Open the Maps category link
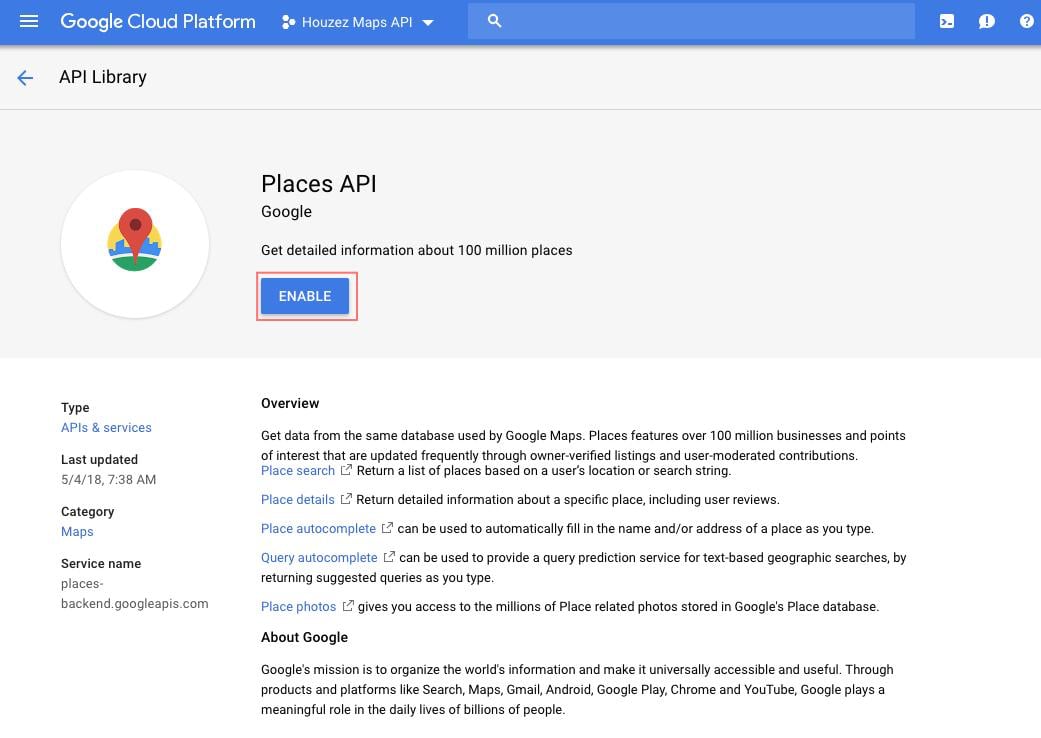The width and height of the screenshot is (1041, 738). (77, 532)
